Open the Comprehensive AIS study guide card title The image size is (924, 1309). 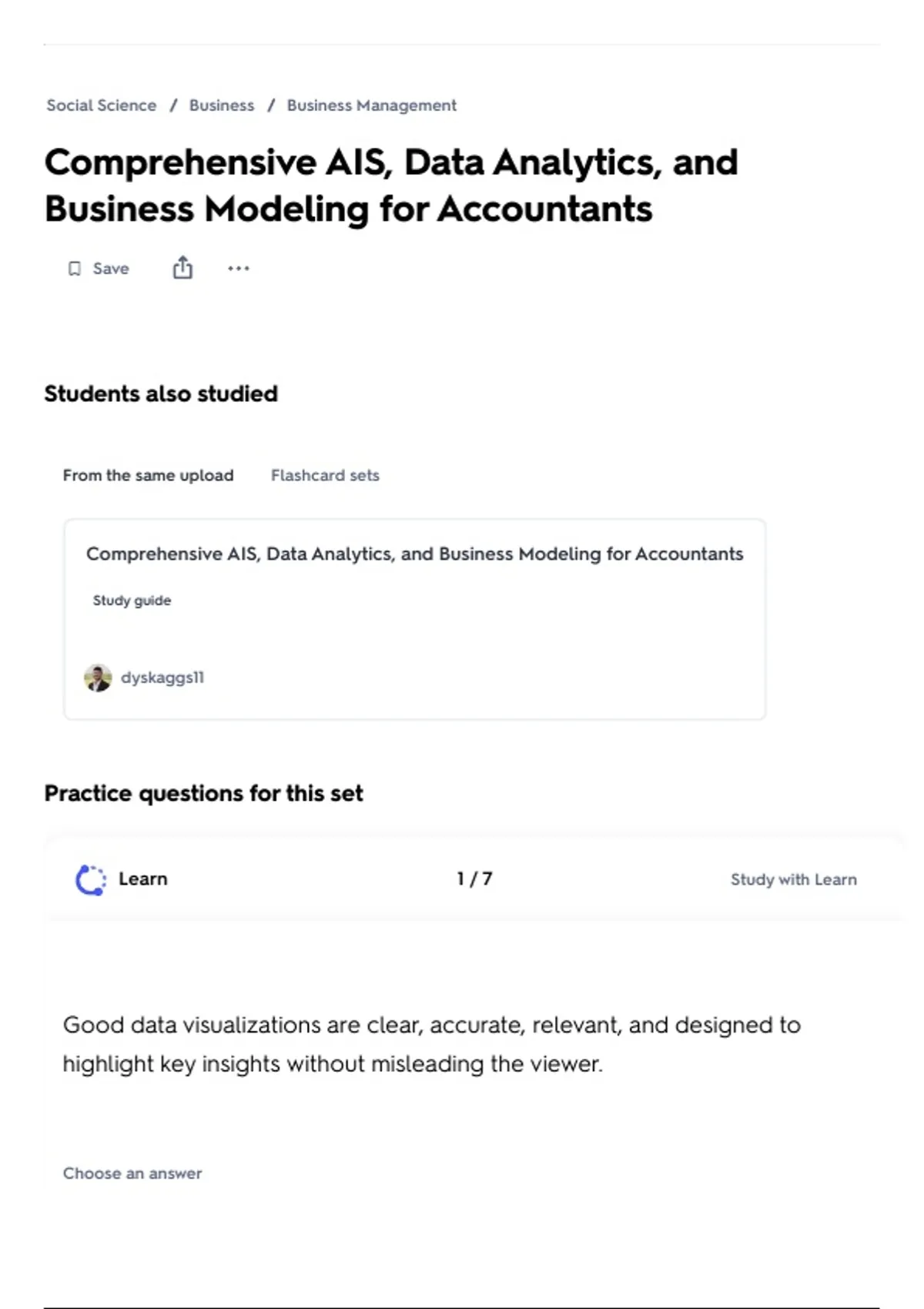click(x=414, y=554)
